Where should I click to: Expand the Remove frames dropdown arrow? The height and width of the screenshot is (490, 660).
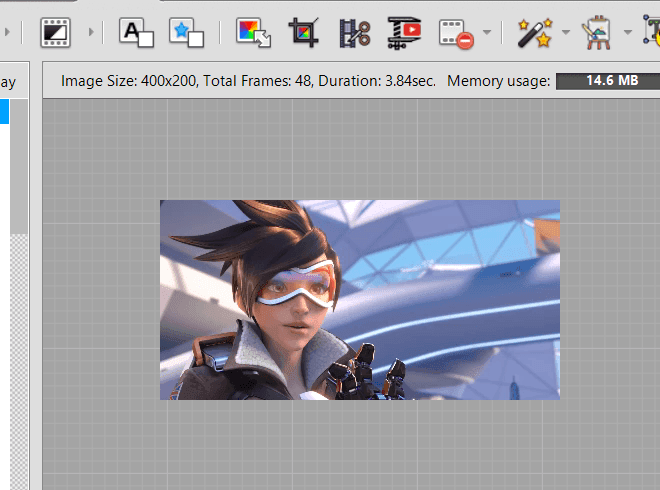(x=487, y=32)
